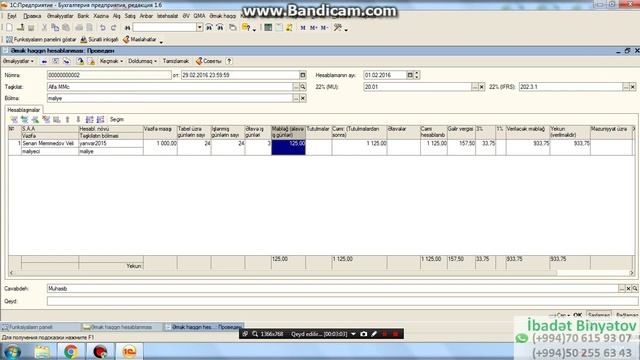The image size is (640, 360).
Task: Open the Xəzinə menu
Action: 101,16
